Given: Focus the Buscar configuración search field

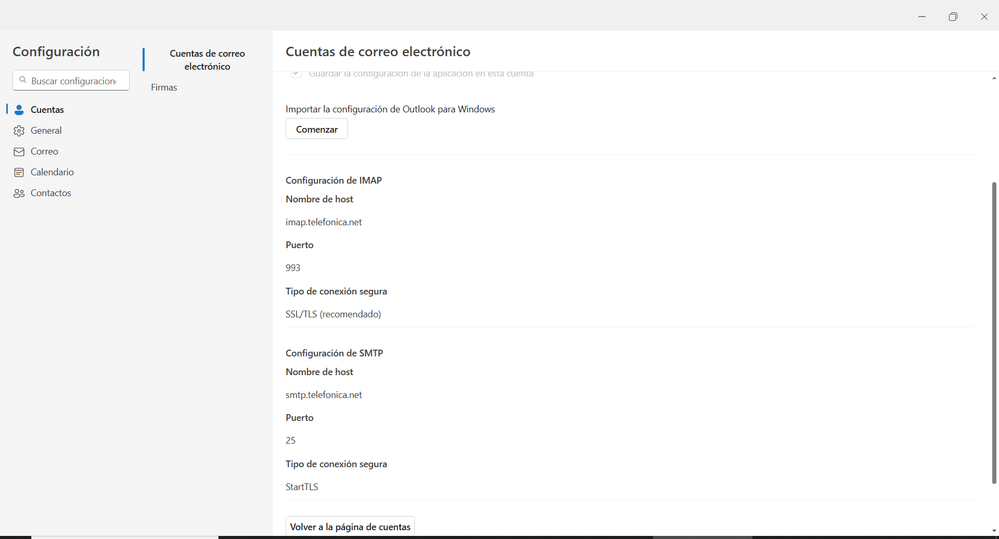Looking at the screenshot, I should click(x=71, y=80).
